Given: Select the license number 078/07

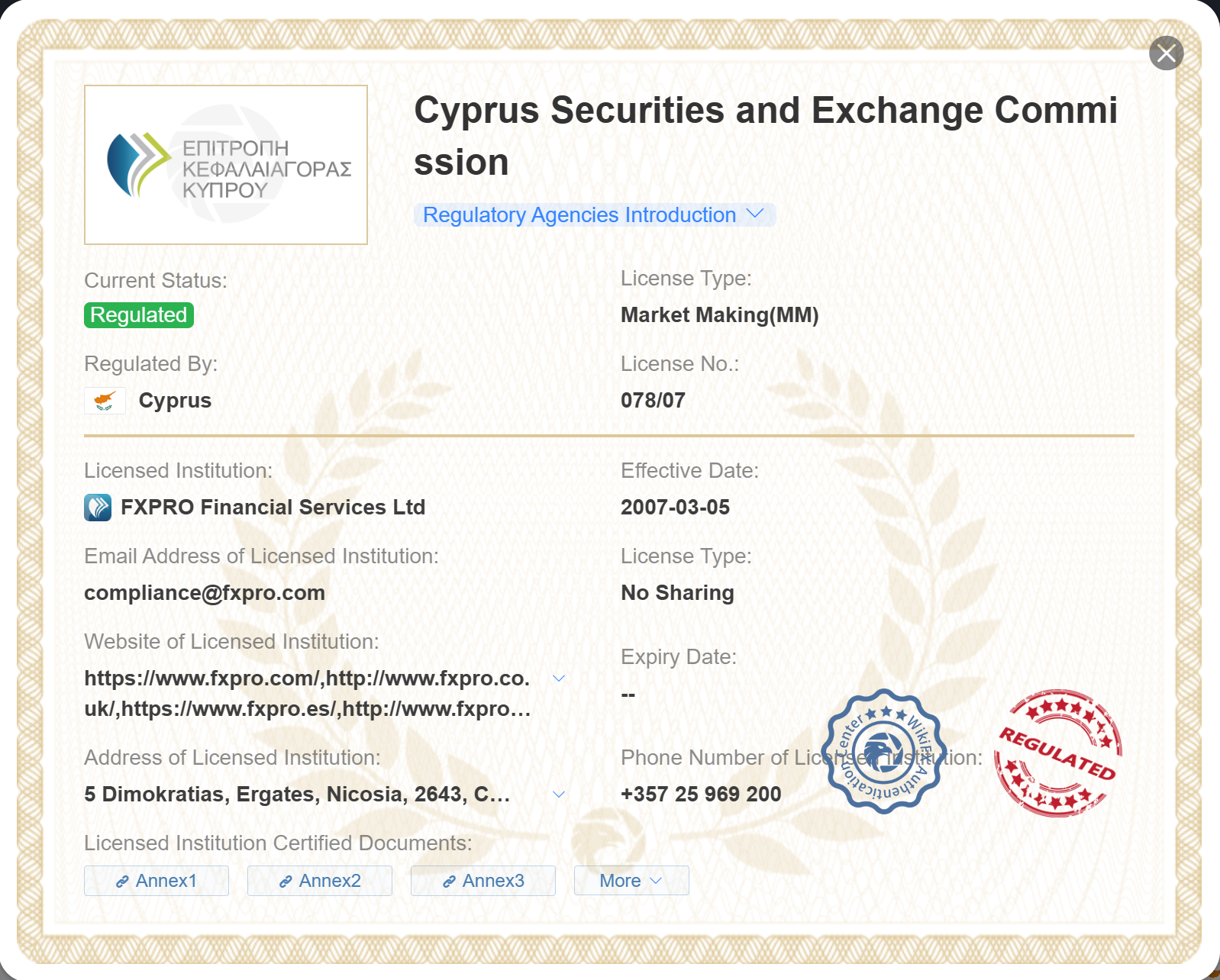Looking at the screenshot, I should [653, 400].
